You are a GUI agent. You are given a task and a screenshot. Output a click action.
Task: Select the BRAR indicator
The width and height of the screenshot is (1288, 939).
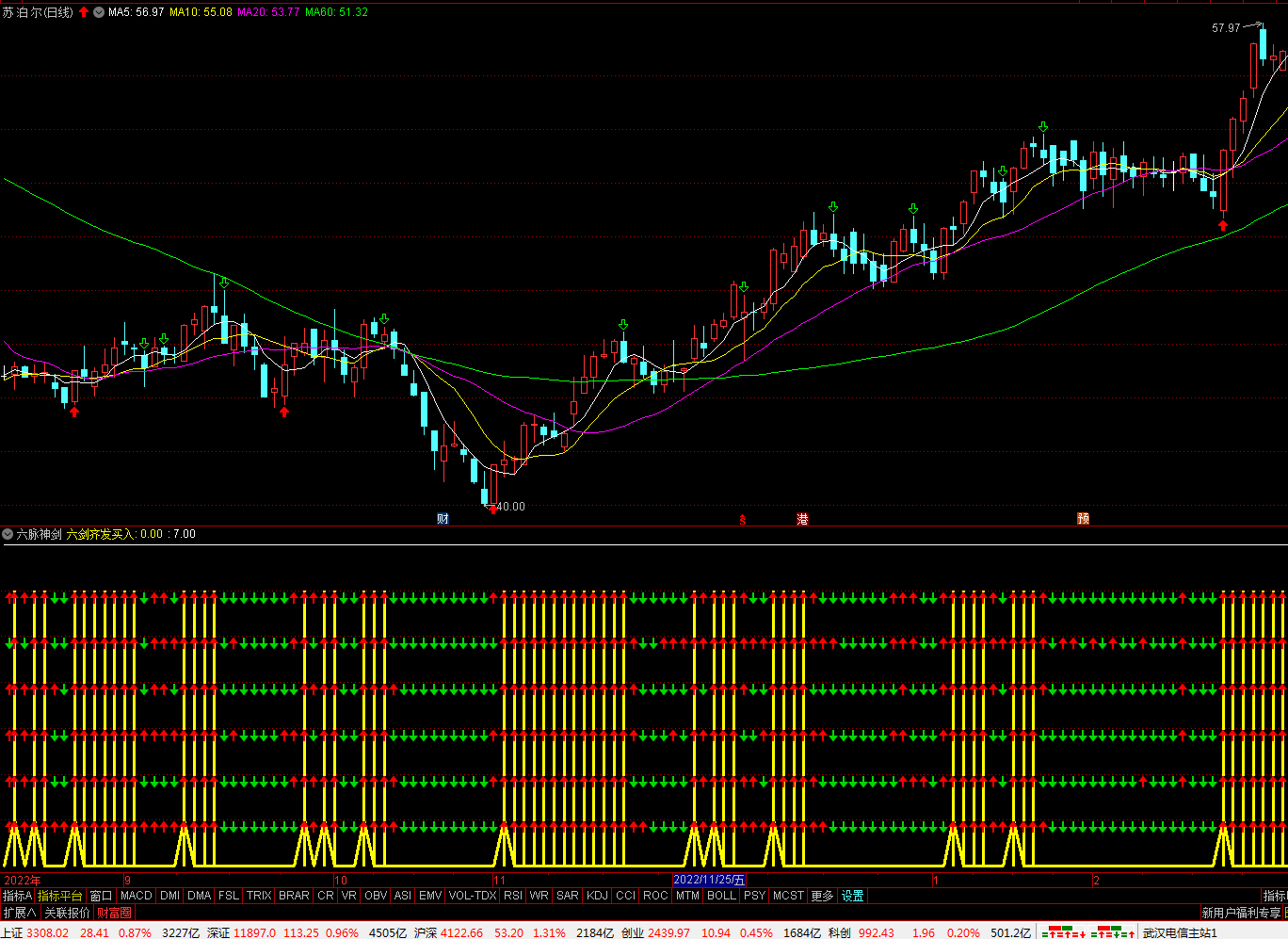point(294,896)
